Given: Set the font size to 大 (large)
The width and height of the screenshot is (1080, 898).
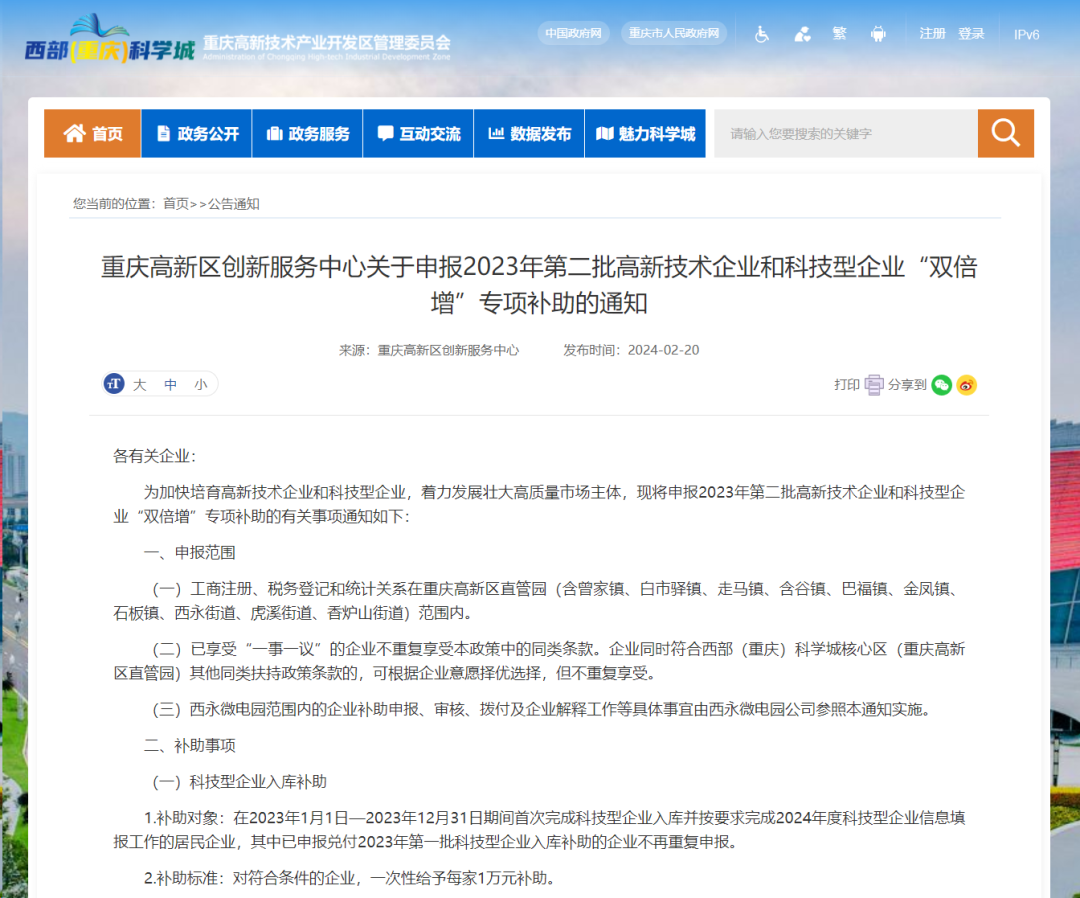Looking at the screenshot, I should point(140,384).
